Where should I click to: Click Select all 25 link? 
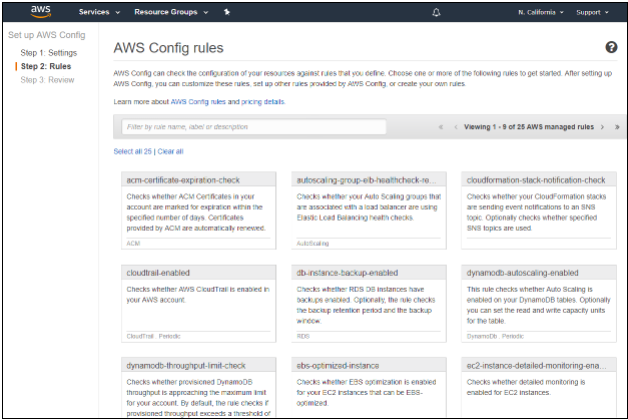(133, 151)
